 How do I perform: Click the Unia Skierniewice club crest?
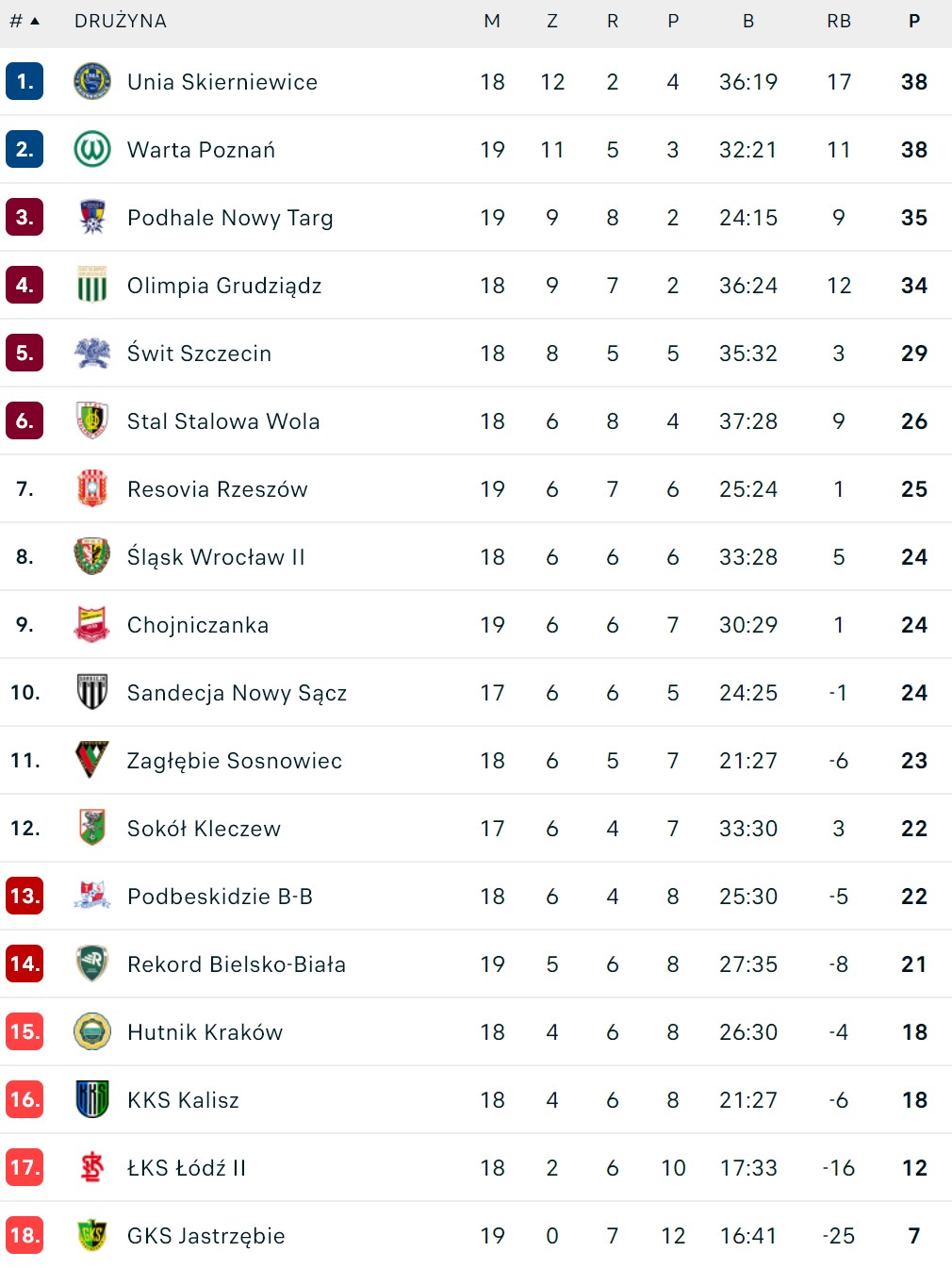pos(92,82)
